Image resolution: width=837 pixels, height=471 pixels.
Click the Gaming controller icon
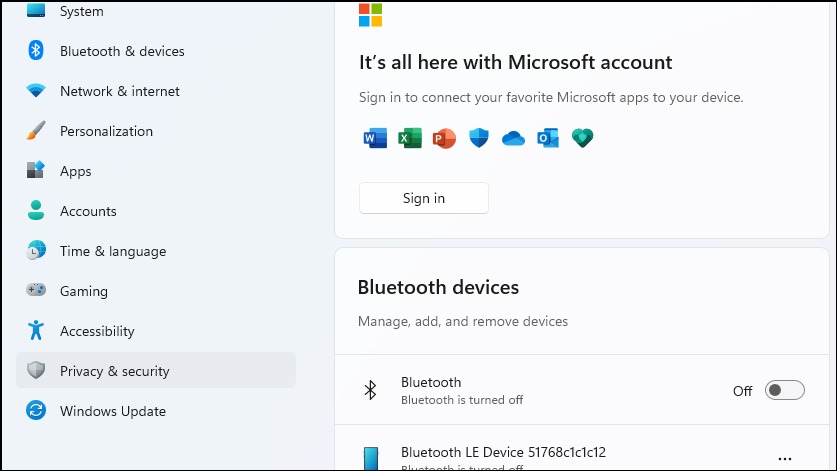[36, 290]
